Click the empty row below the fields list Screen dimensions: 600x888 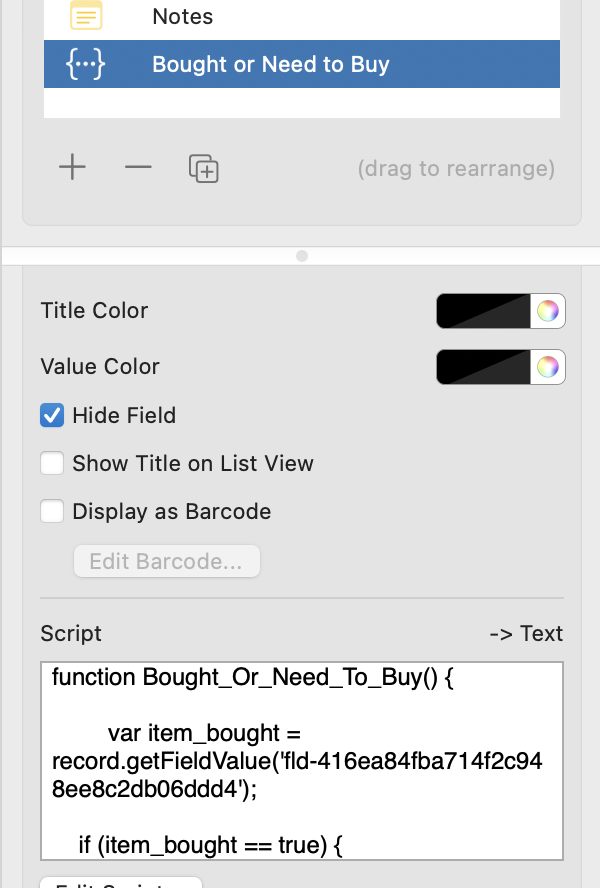pyautogui.click(x=301, y=103)
